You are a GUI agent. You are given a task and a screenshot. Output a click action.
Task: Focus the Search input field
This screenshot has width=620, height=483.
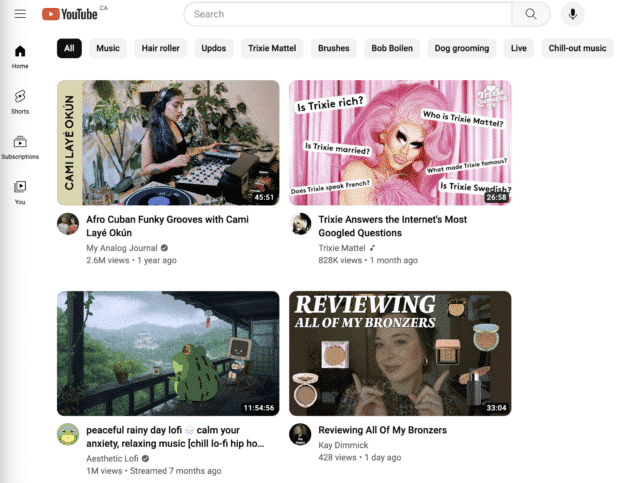pos(348,14)
